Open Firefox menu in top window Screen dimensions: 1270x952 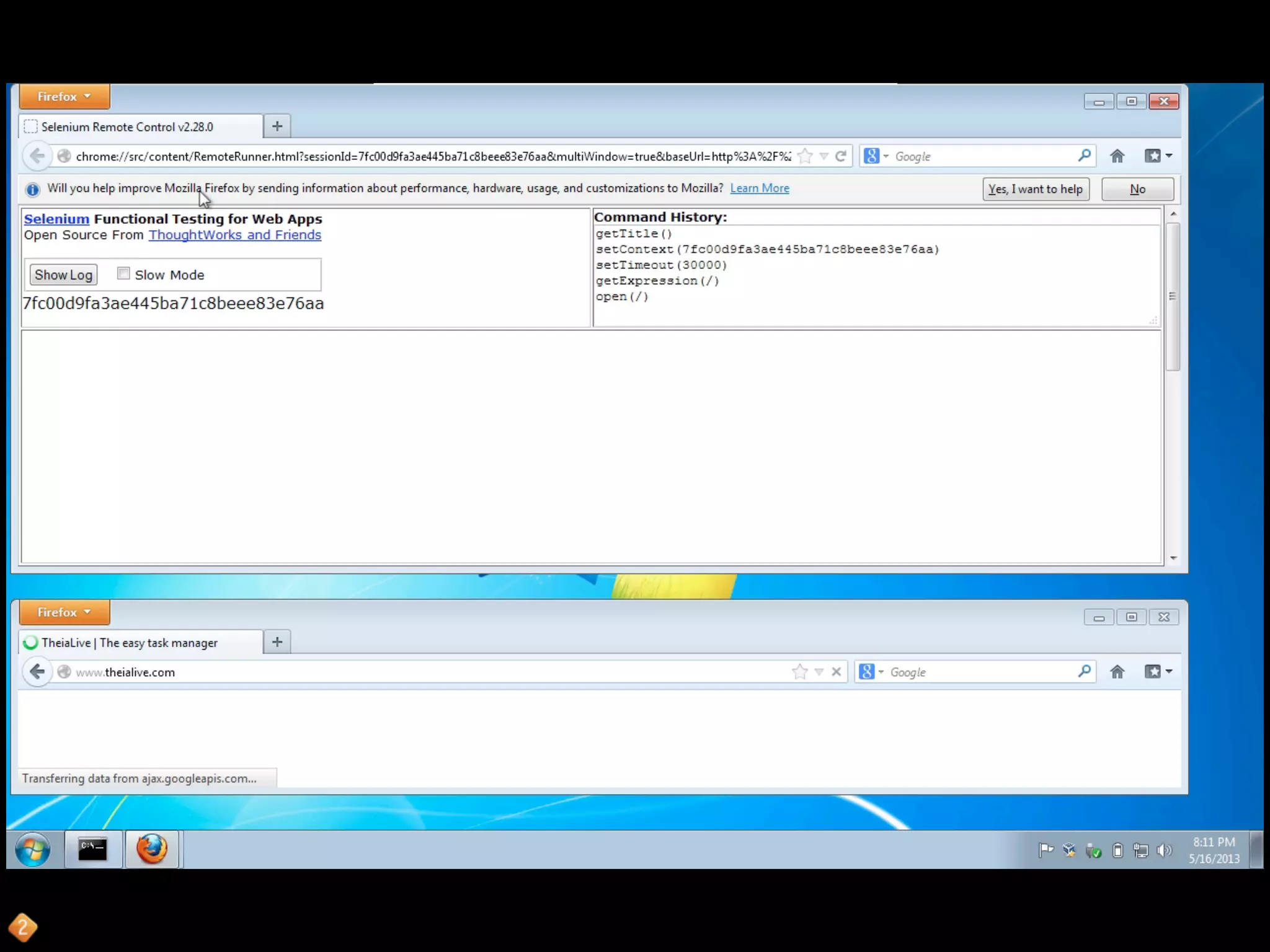[x=64, y=97]
